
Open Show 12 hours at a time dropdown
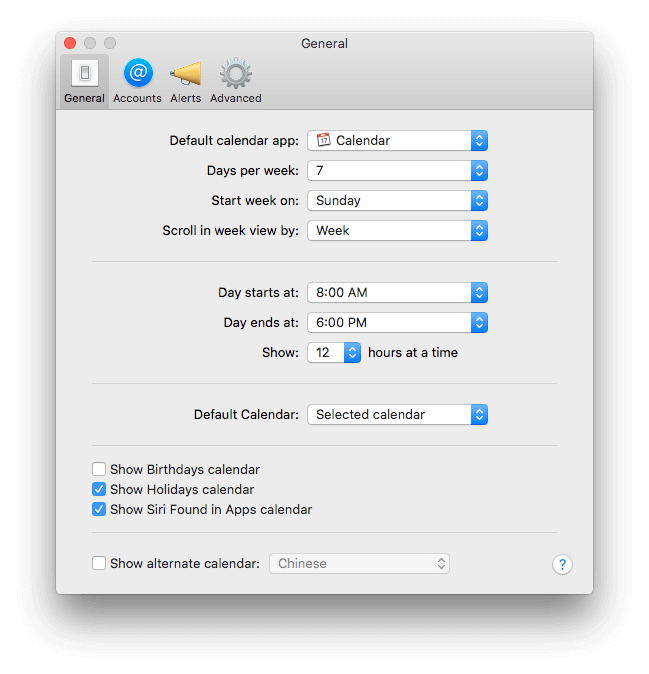[334, 353]
